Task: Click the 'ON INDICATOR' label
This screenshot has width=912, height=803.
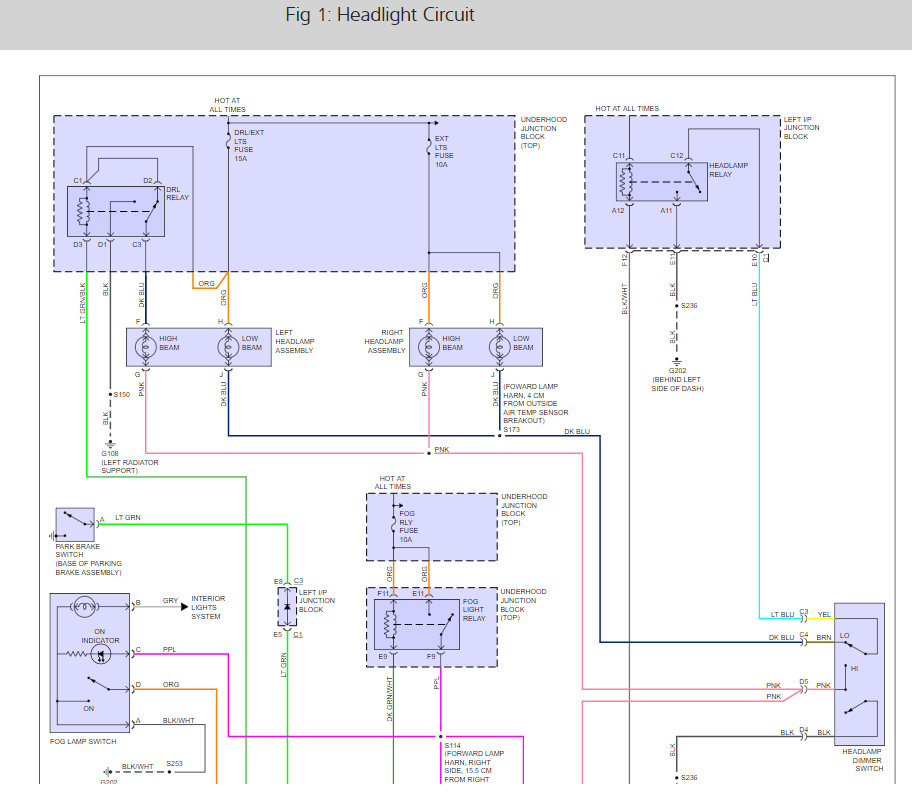Action: 100,636
